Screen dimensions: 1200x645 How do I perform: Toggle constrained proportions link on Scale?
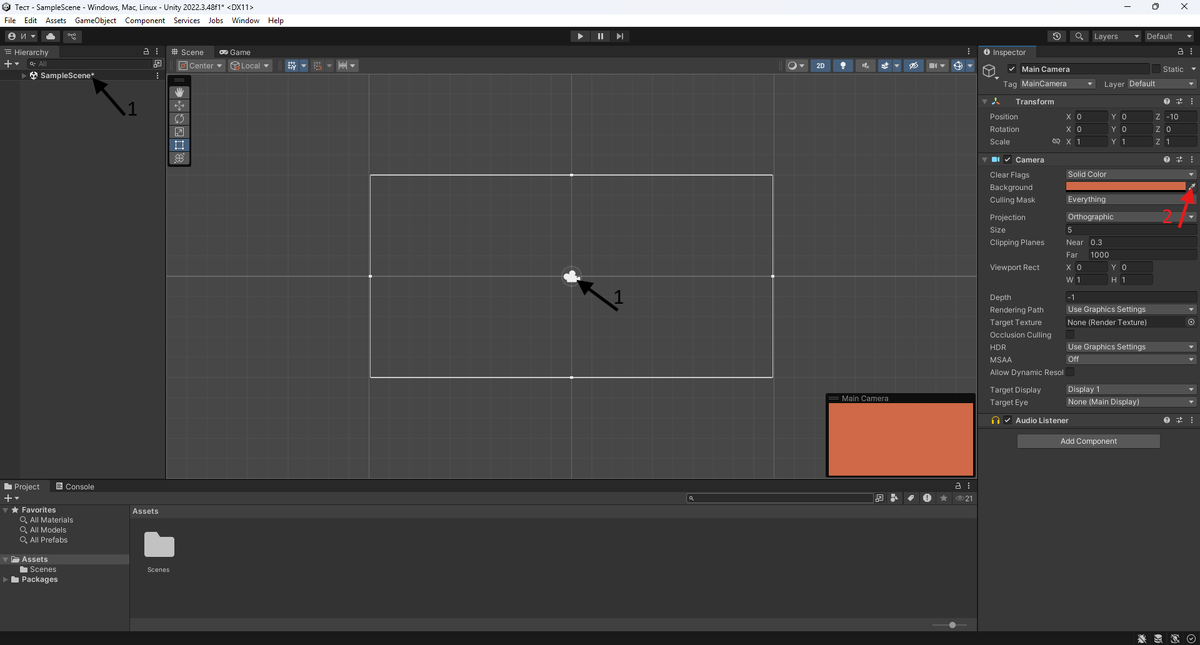coord(1056,141)
